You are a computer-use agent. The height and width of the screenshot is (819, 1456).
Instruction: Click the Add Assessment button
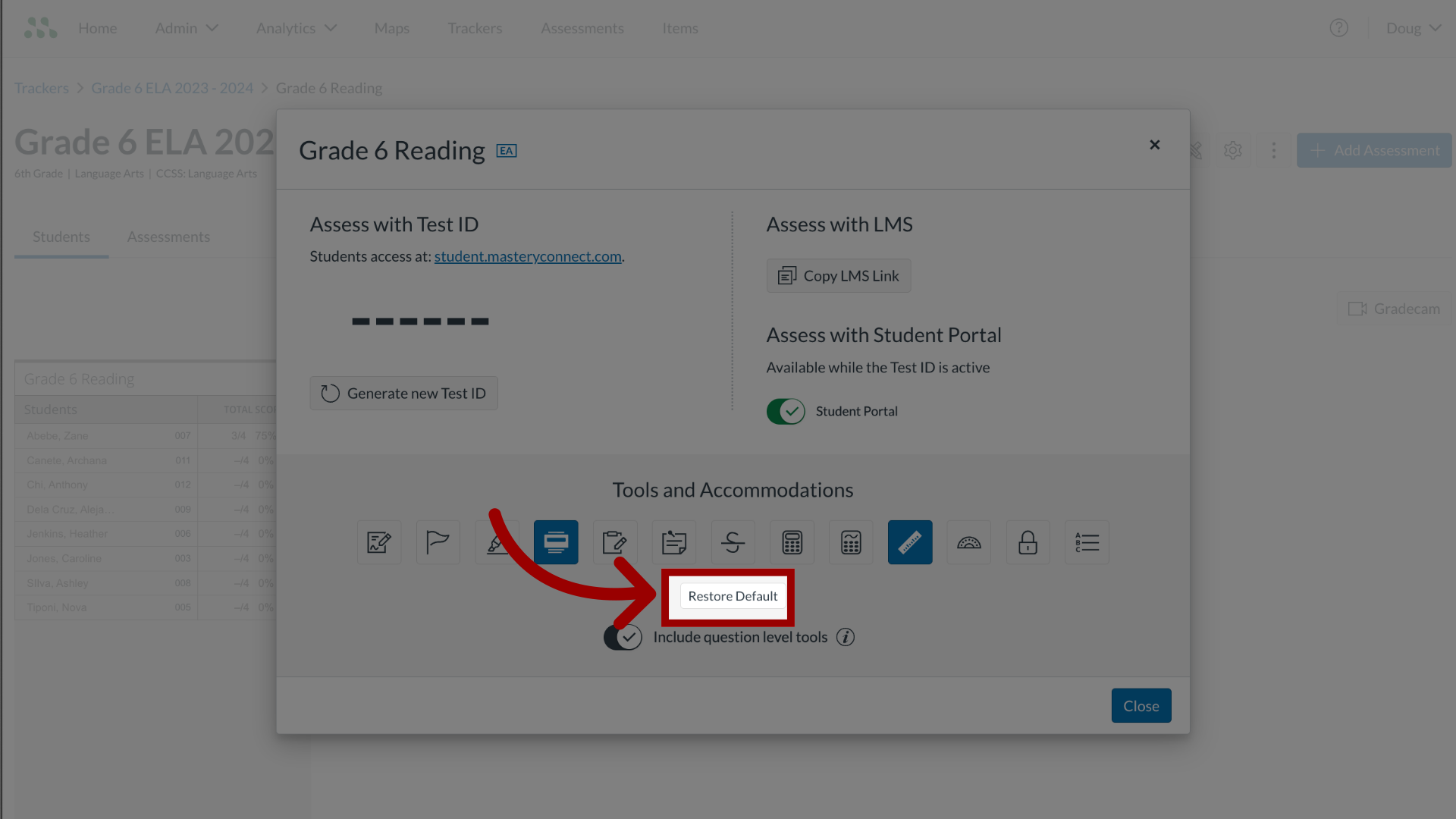point(1374,150)
